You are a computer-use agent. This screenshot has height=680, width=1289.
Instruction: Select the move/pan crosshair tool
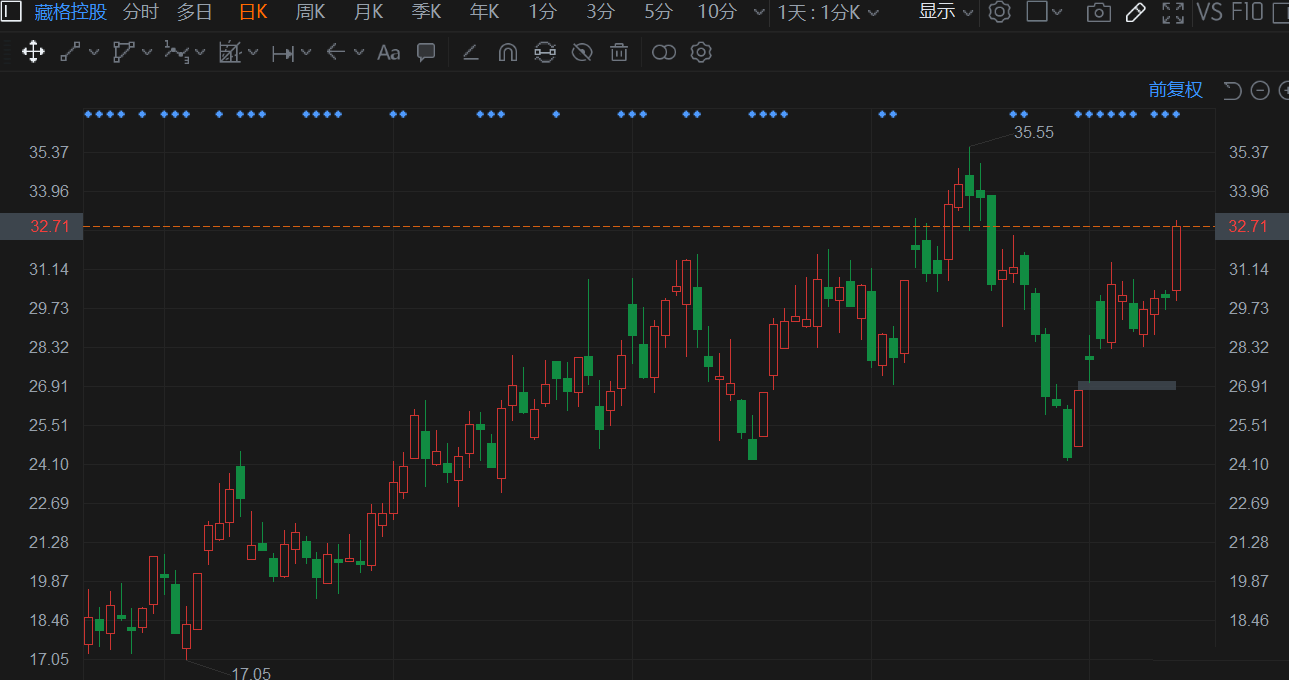click(x=33, y=53)
